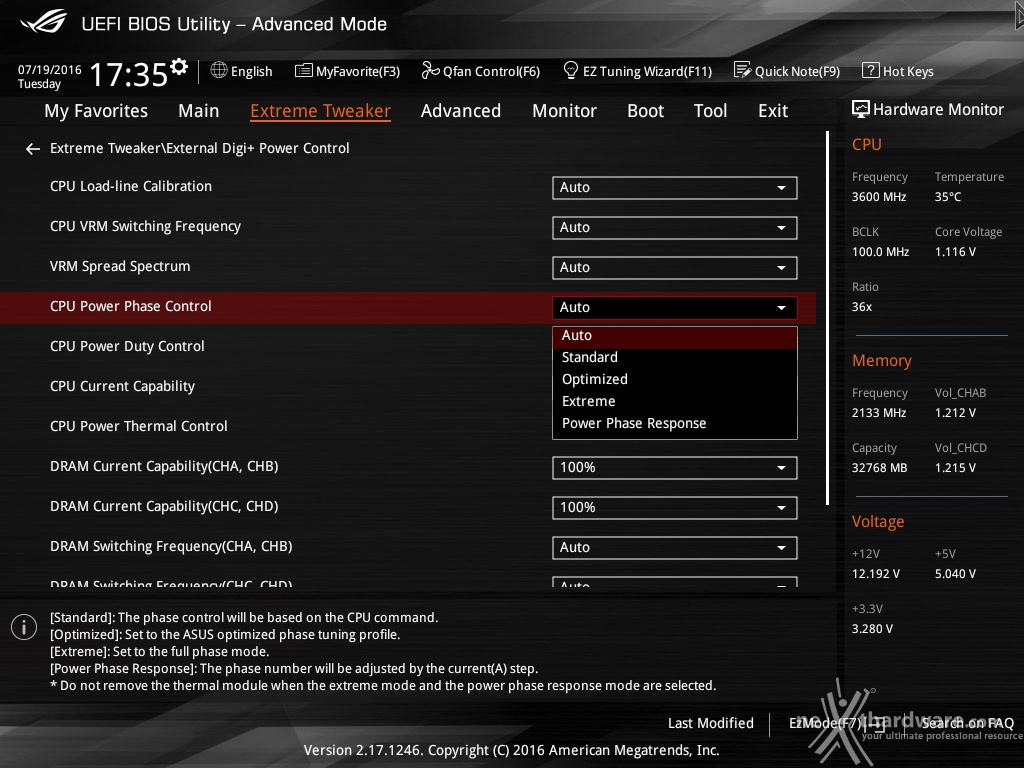Click the +12V reading 12.192 V

pos(876,574)
